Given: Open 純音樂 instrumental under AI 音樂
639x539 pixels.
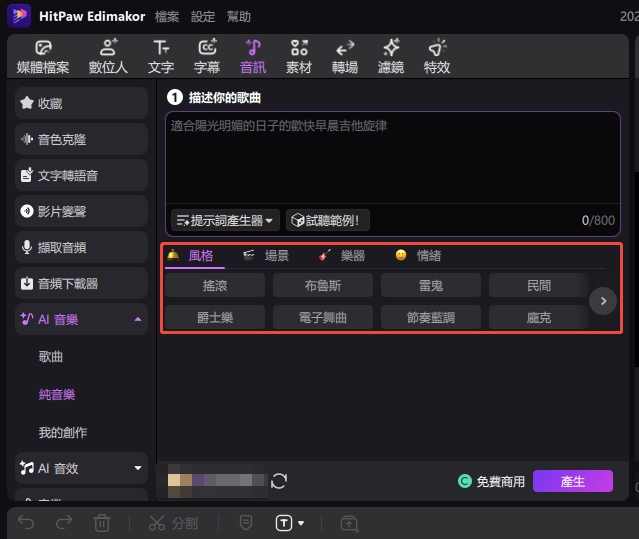Looking at the screenshot, I should [x=57, y=395].
